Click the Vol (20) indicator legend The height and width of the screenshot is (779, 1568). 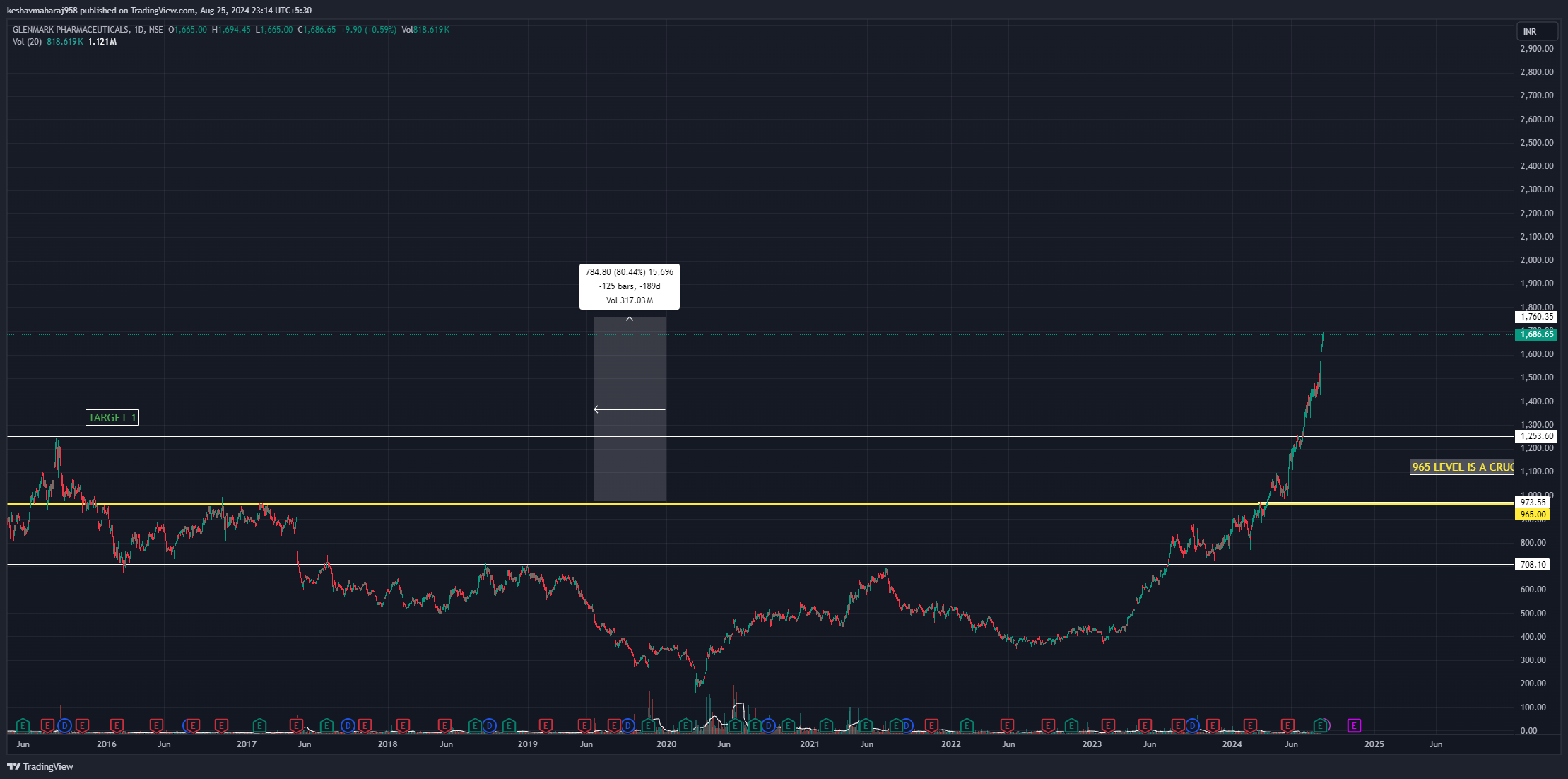tap(27, 42)
